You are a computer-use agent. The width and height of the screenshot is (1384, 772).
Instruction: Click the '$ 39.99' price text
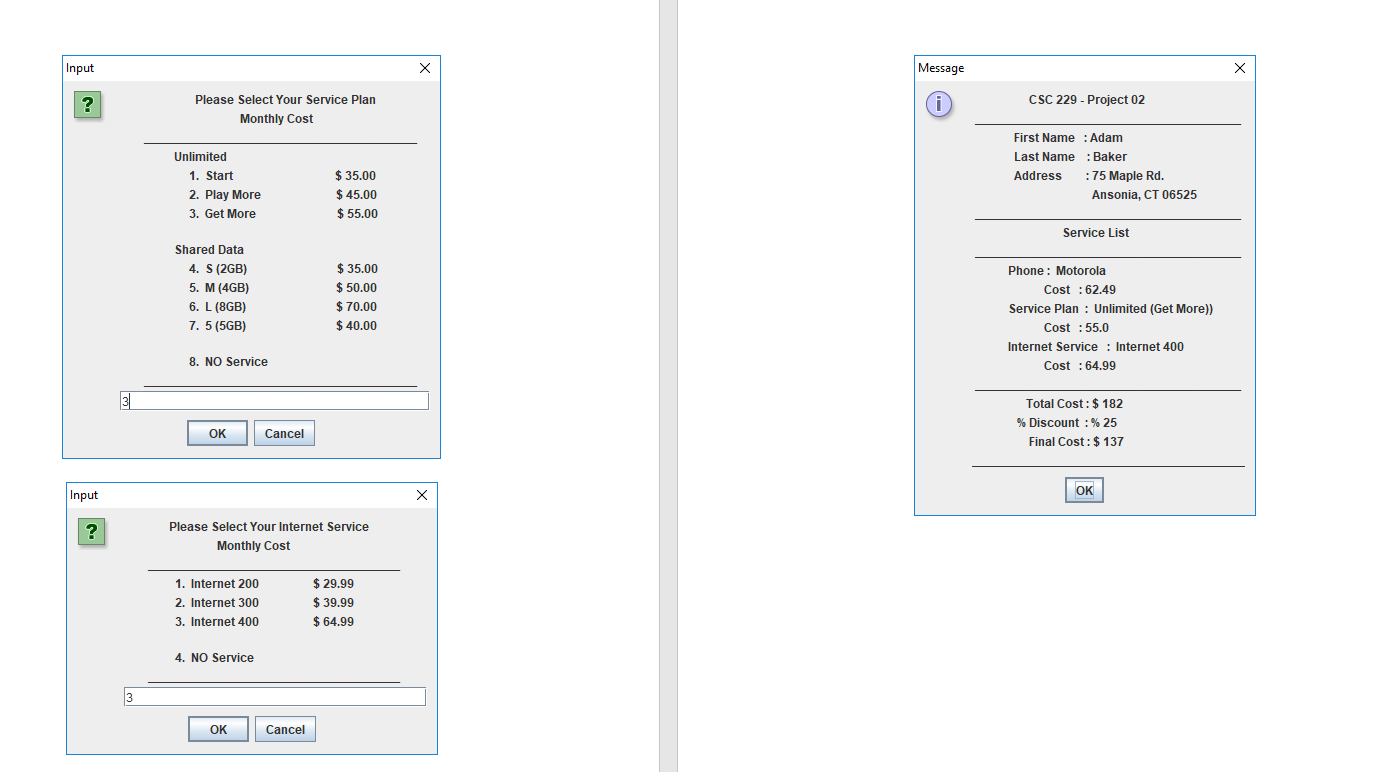333,603
